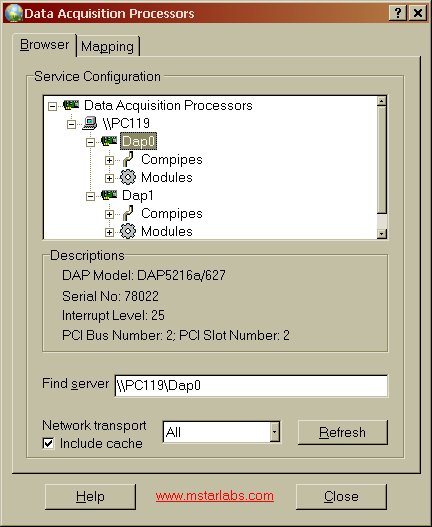
Task: Open the Network transport dropdown
Action: 275,432
